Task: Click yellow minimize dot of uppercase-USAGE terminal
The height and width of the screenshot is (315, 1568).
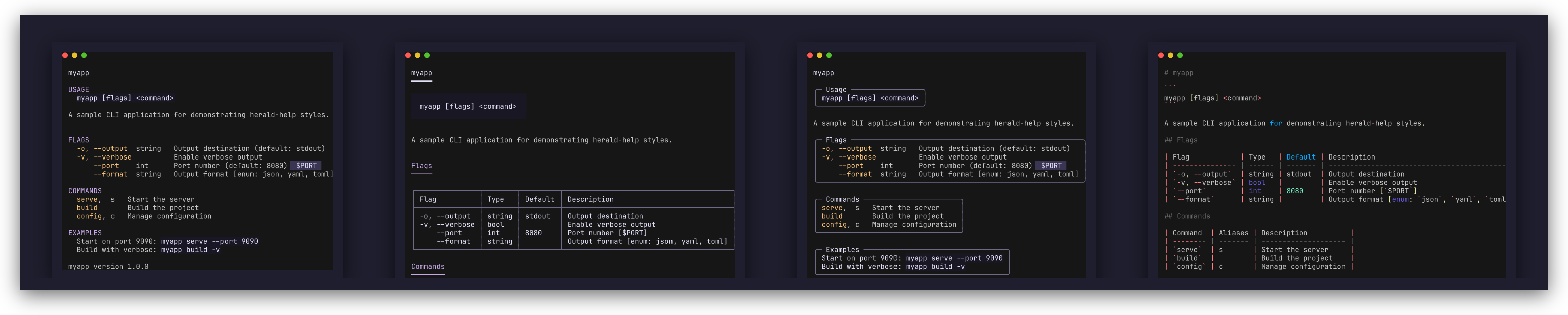Action: [75, 55]
